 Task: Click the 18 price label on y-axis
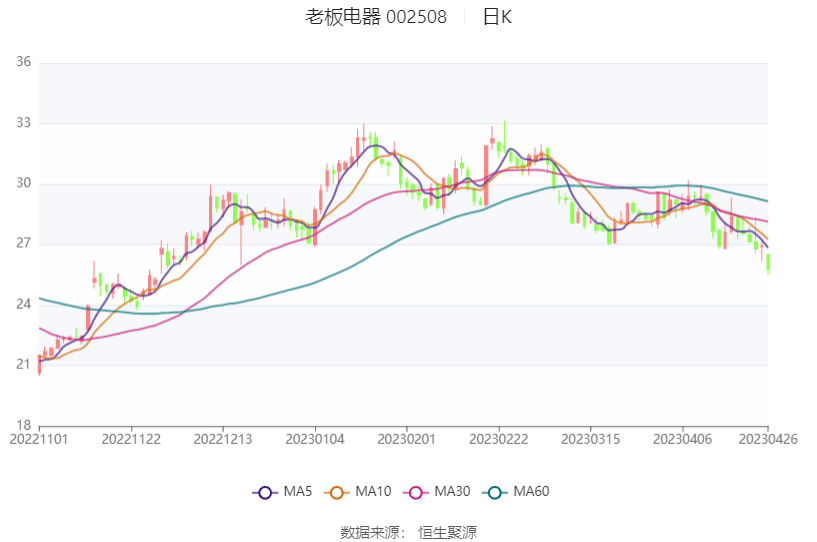point(23,425)
